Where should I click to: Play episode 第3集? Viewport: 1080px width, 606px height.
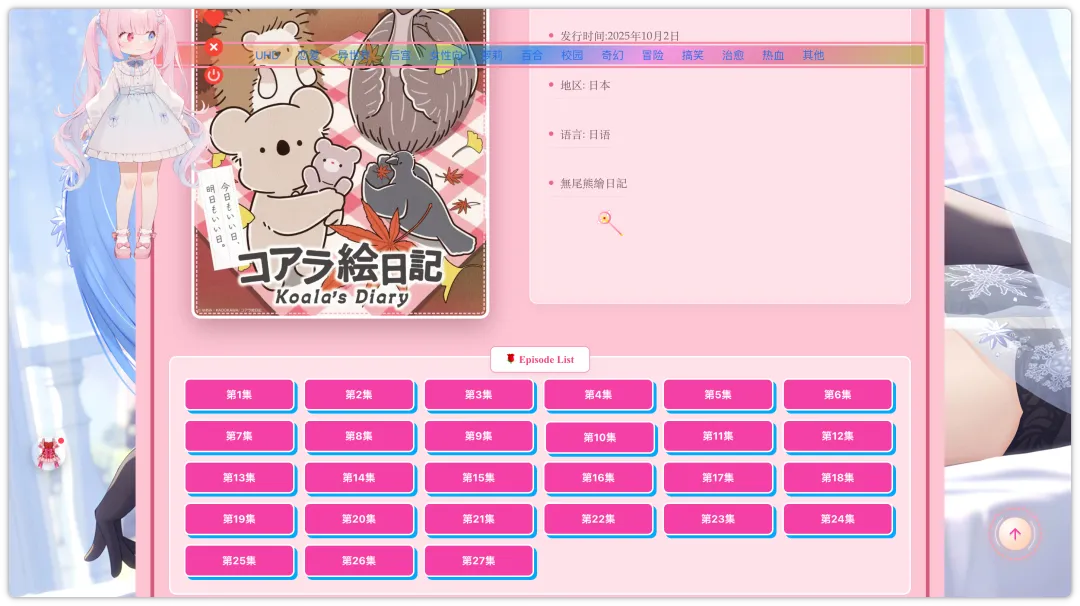tap(479, 395)
